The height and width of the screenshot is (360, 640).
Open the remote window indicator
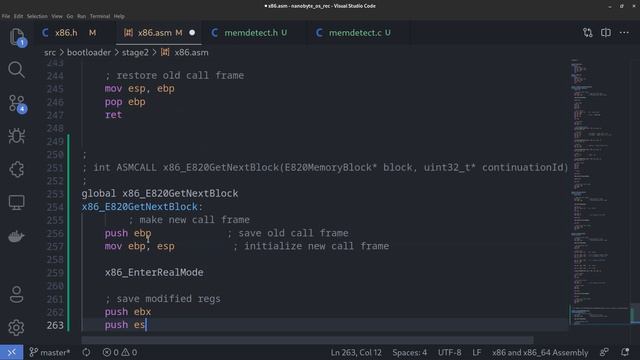tap(11, 352)
